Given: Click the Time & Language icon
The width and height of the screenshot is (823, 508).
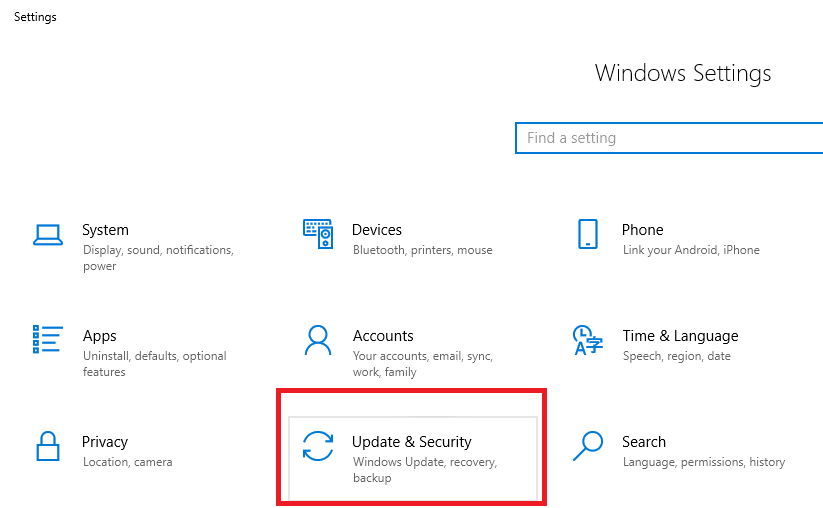Looking at the screenshot, I should click(x=588, y=340).
